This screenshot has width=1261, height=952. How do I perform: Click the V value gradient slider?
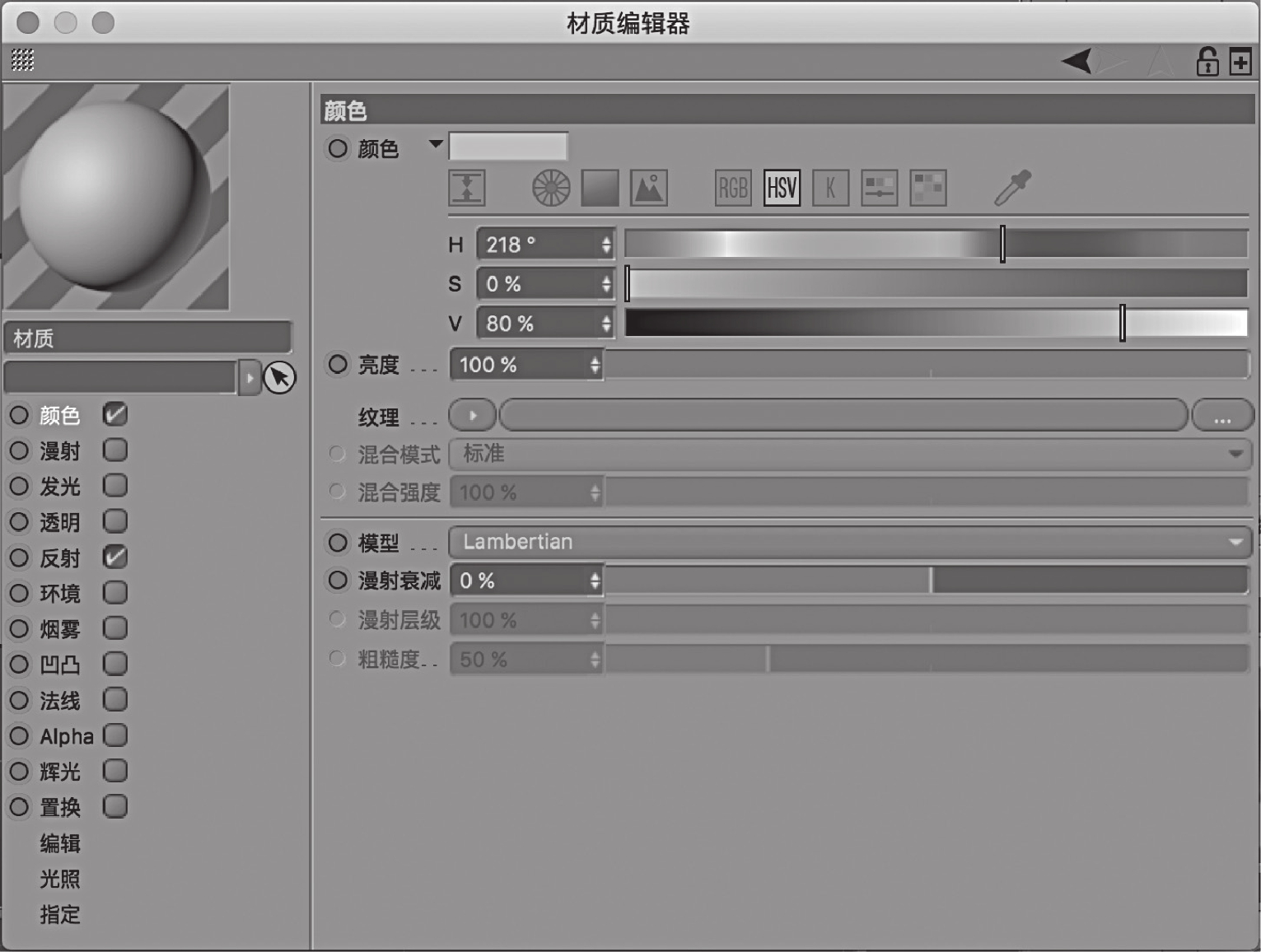coord(936,323)
